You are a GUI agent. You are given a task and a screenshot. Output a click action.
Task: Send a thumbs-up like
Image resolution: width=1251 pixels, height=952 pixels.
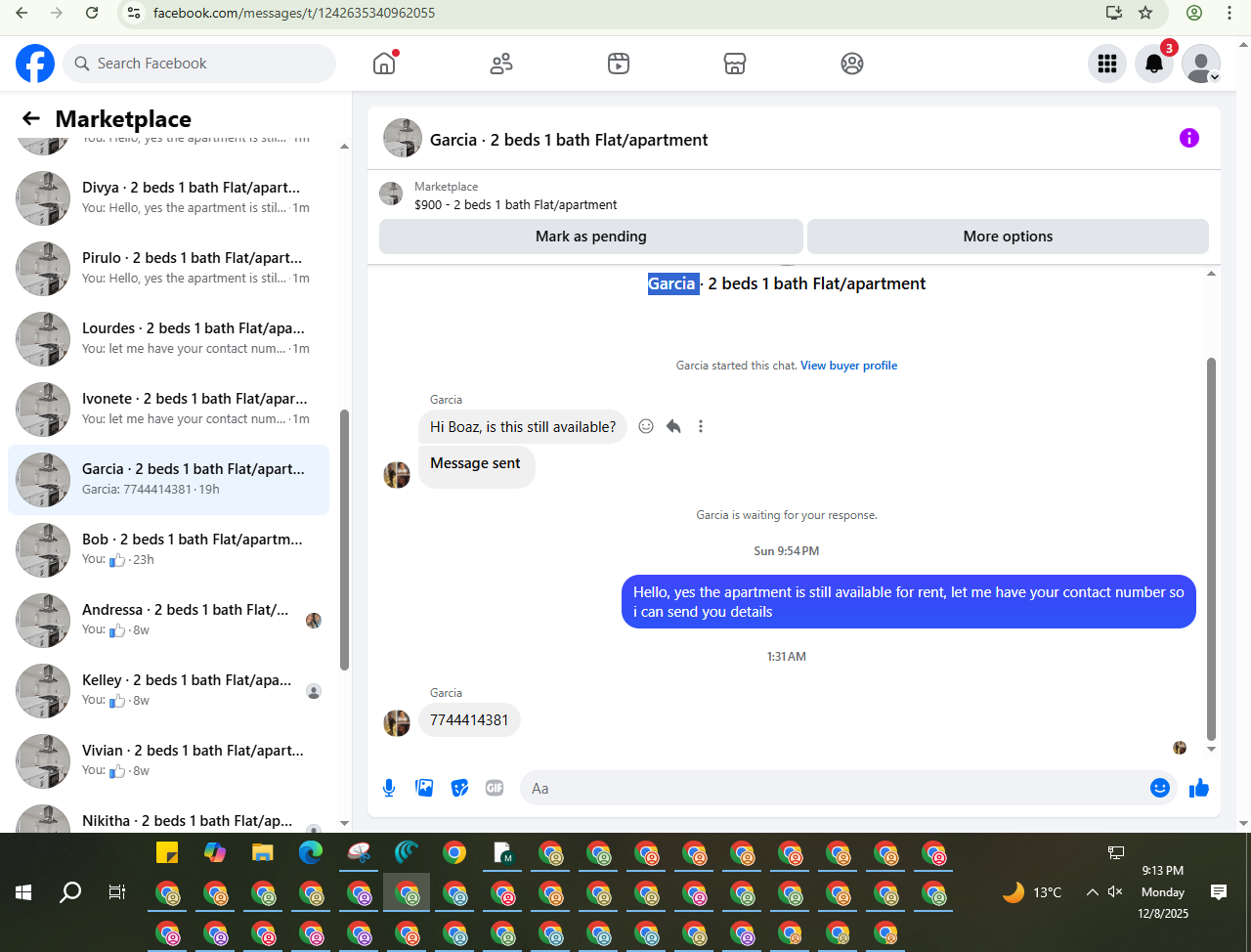click(x=1199, y=788)
